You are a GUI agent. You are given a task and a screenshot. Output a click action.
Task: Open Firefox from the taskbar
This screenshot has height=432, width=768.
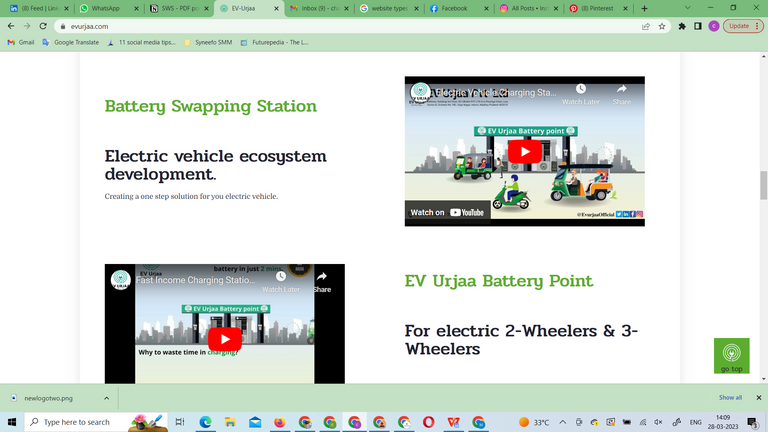click(280, 422)
